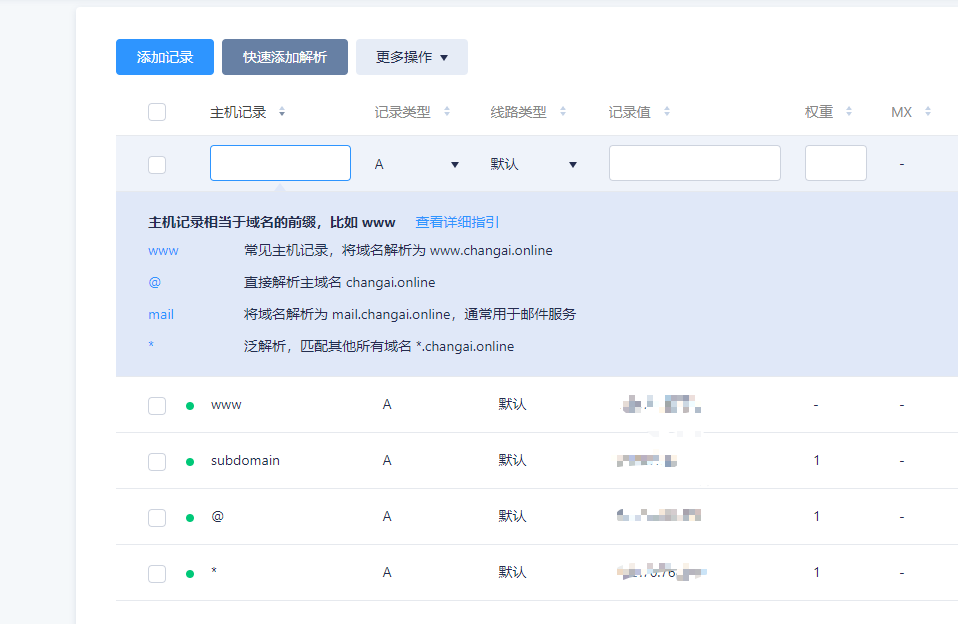This screenshot has width=958, height=624.
Task: Click green status dot of @ record
Action: pyautogui.click(x=190, y=517)
